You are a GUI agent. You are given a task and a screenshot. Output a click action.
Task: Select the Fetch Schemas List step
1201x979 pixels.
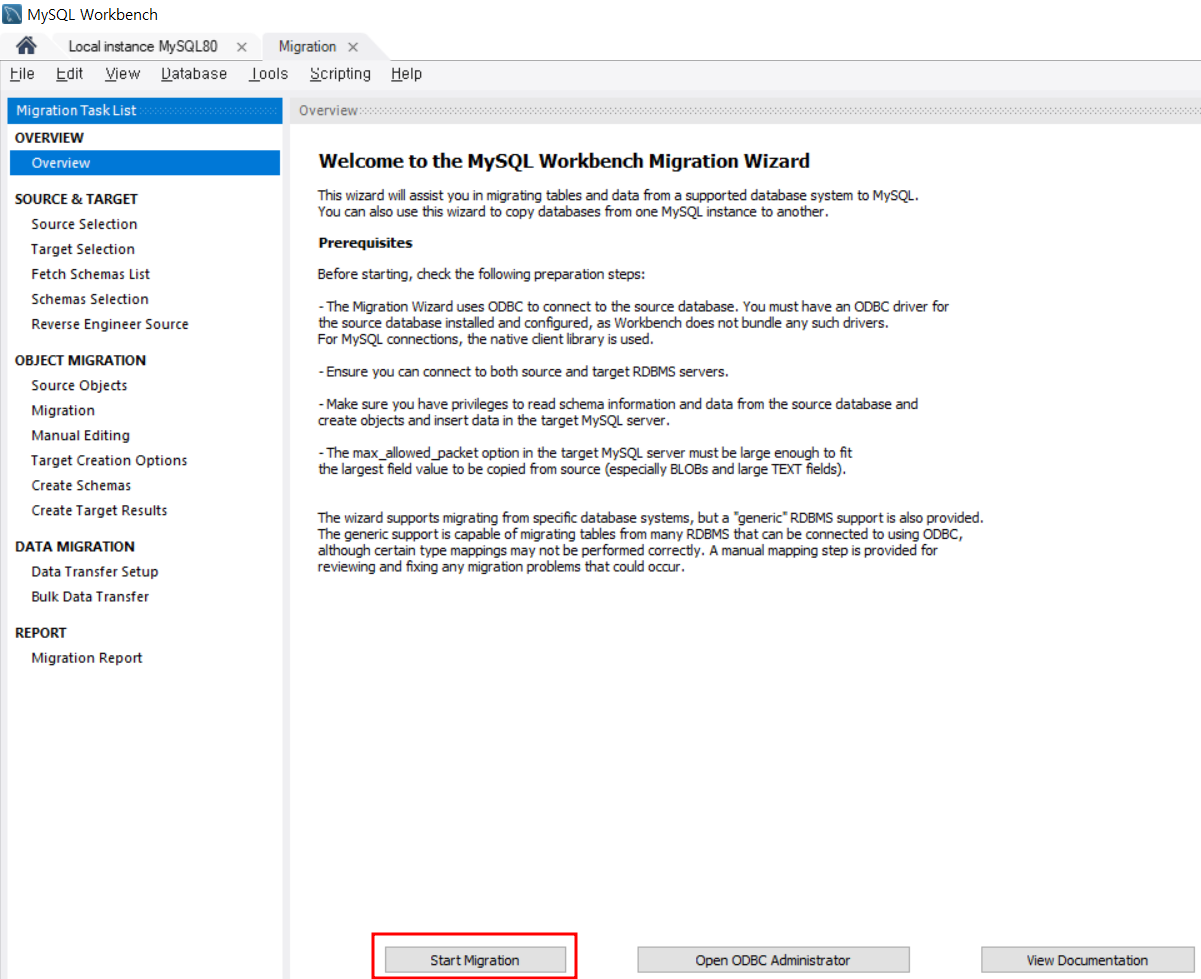pyautogui.click(x=91, y=274)
